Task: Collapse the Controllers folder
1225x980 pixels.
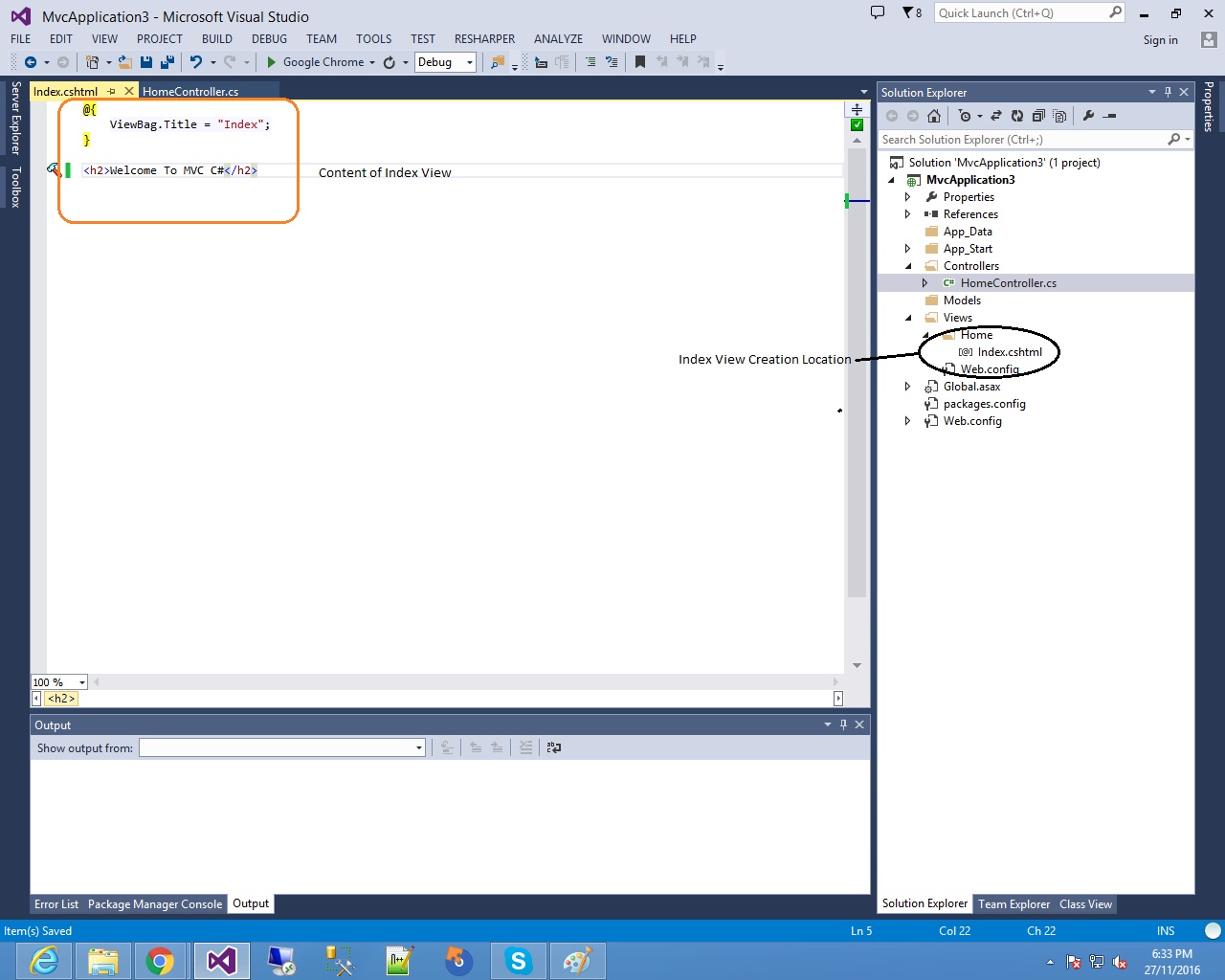Action: (907, 265)
